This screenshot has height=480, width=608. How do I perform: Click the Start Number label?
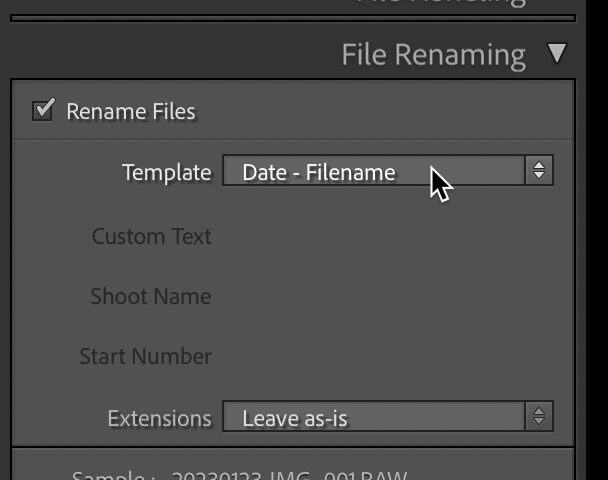(x=145, y=356)
